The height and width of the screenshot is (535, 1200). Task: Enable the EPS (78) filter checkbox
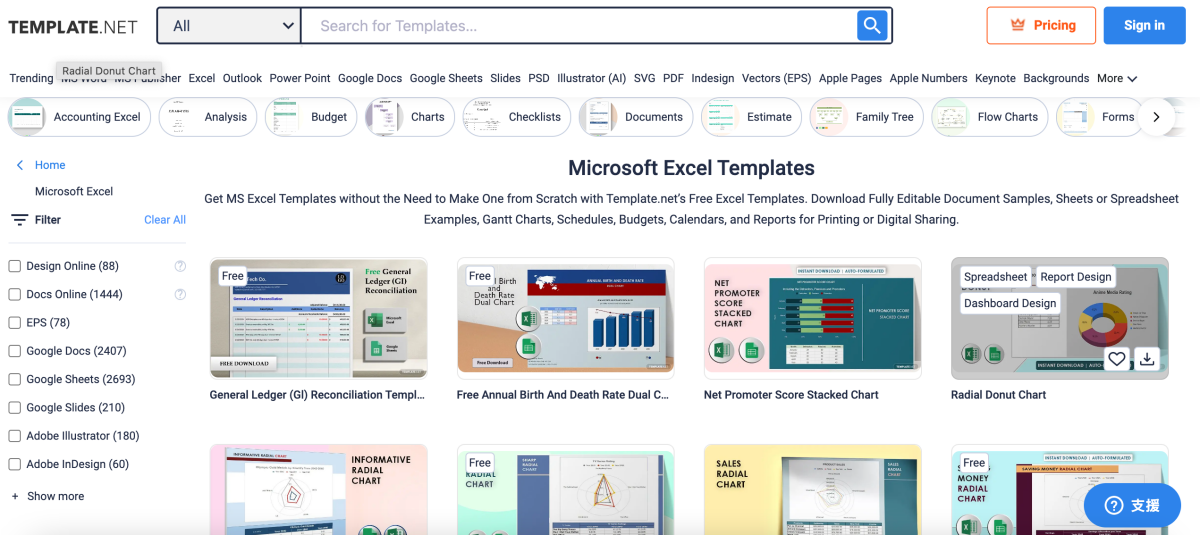[15, 323]
